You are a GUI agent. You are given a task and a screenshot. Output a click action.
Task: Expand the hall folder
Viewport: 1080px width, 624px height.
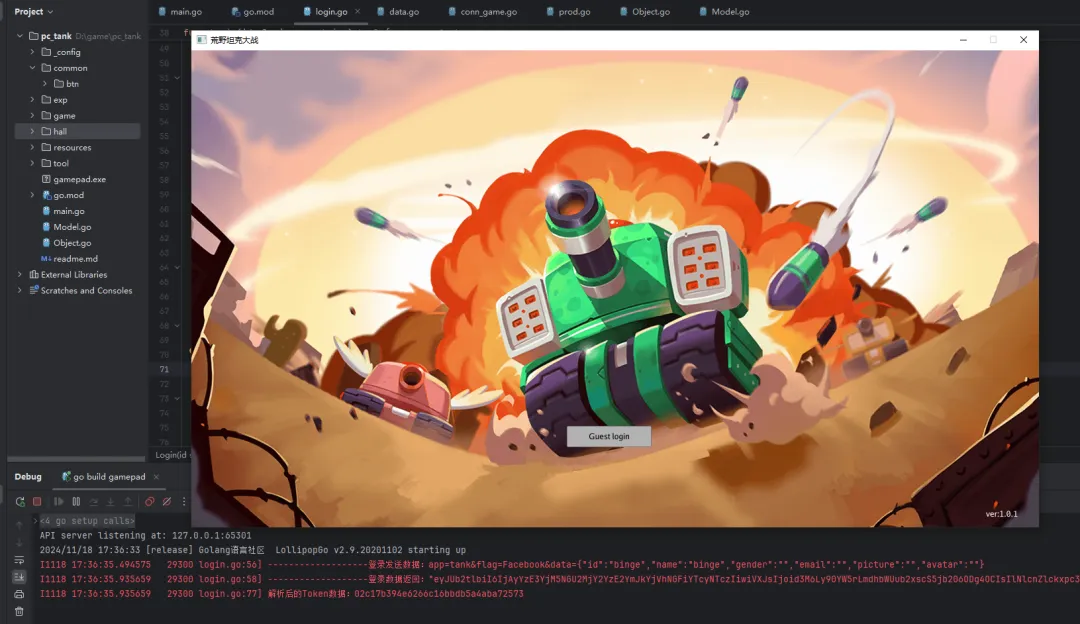[32, 131]
